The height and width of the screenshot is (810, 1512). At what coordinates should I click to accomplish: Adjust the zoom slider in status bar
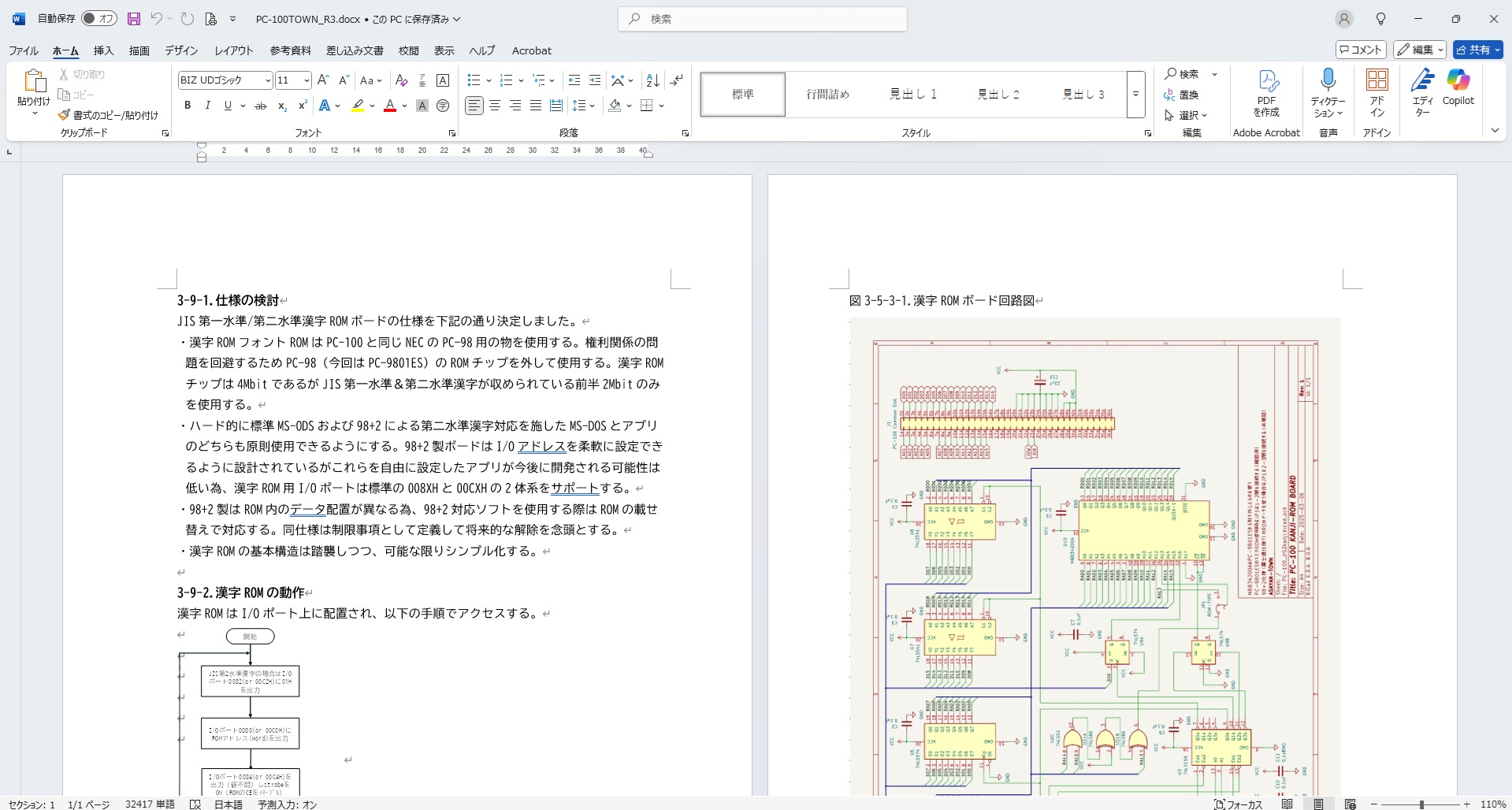tap(1421, 804)
